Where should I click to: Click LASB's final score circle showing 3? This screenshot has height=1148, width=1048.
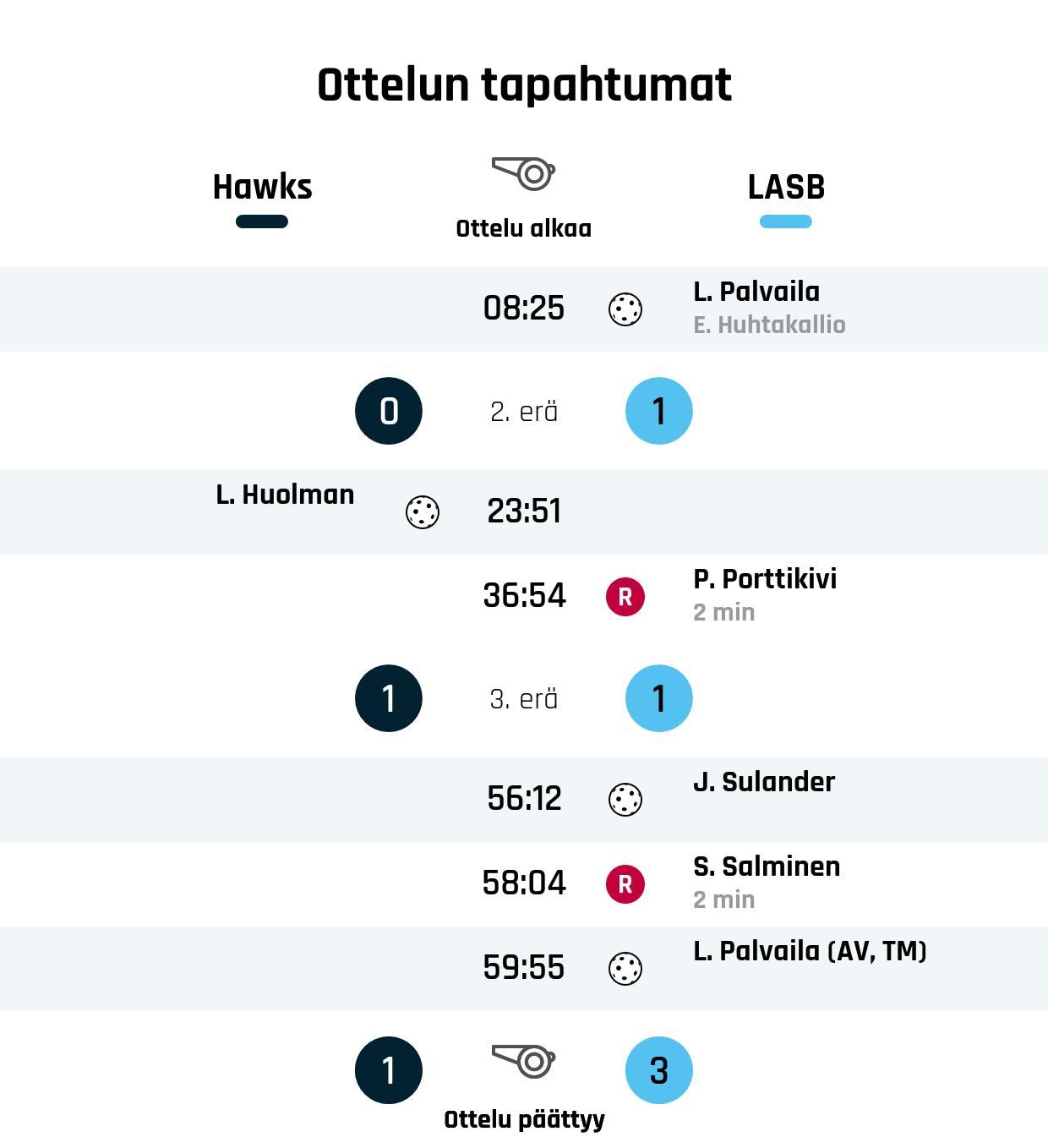point(659,1070)
